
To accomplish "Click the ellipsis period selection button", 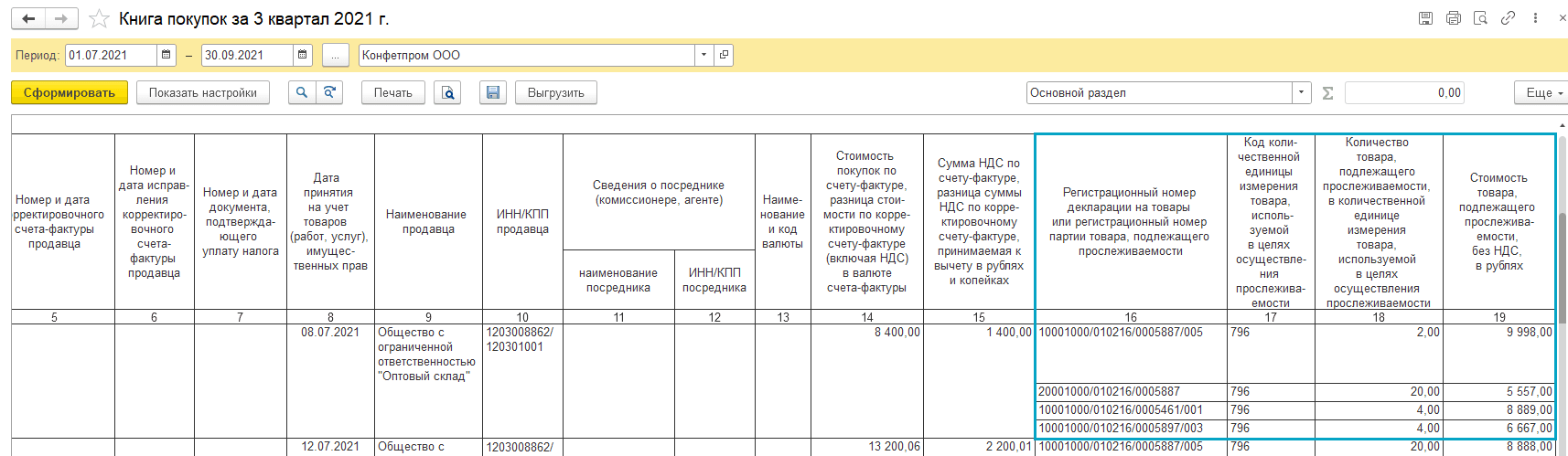I will pyautogui.click(x=336, y=55).
